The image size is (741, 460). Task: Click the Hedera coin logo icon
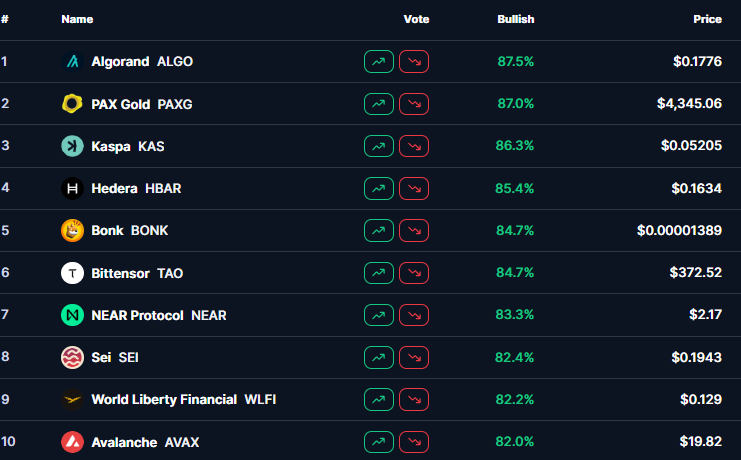tap(72, 188)
